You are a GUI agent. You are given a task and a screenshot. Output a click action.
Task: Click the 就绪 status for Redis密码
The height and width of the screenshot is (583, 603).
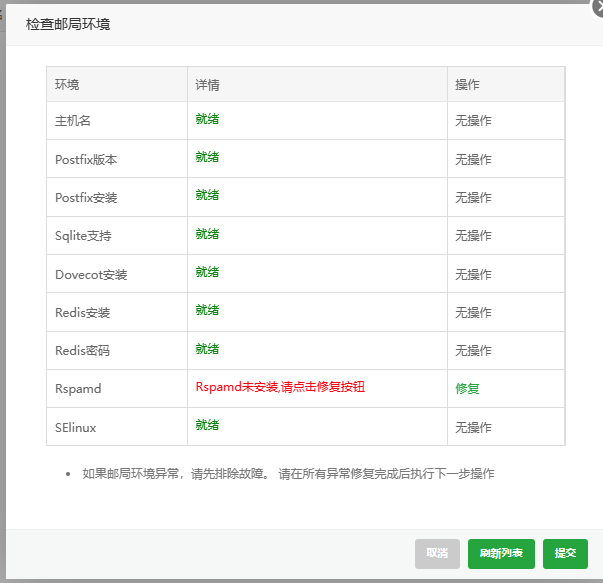207,349
